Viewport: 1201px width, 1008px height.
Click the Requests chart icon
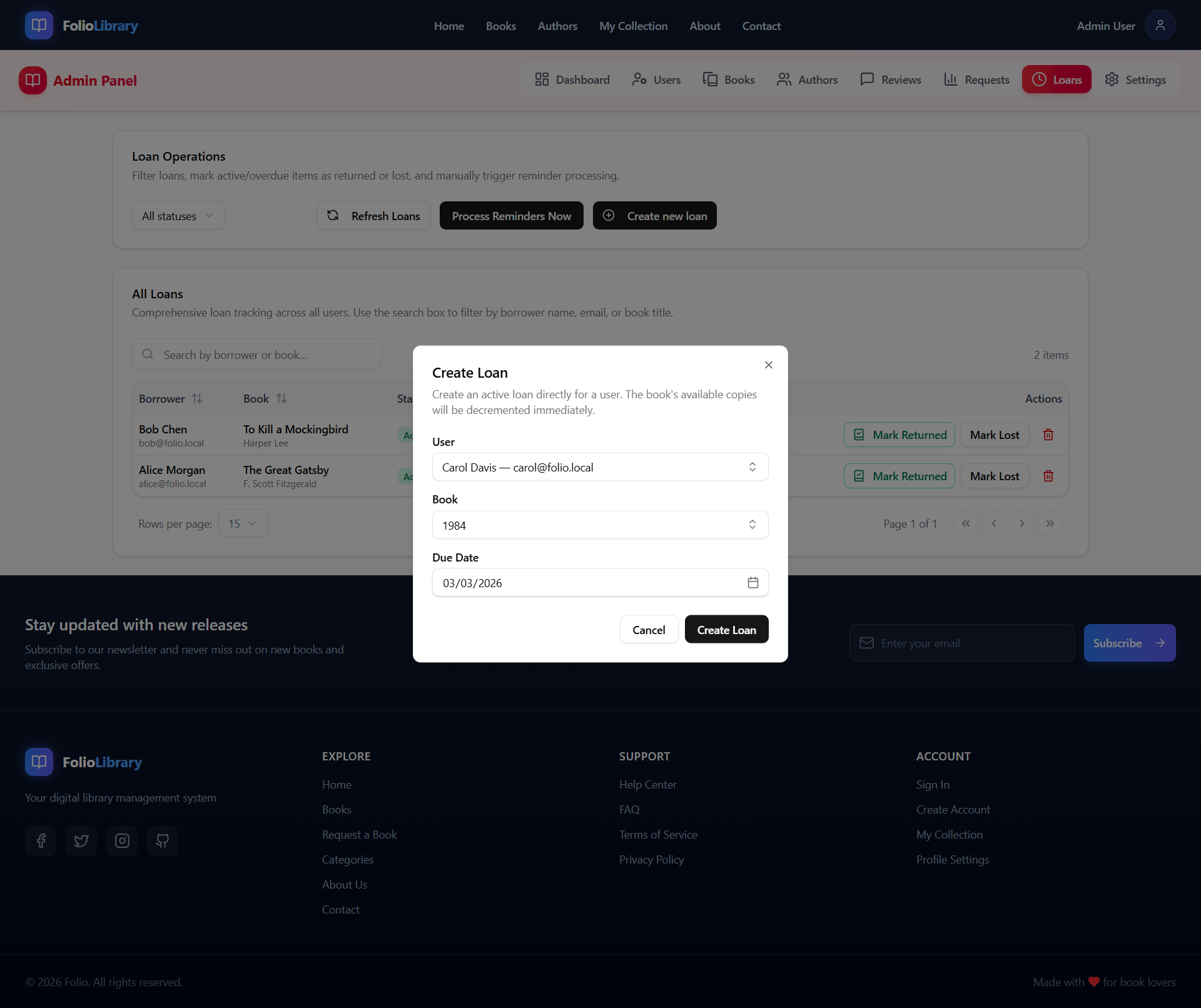tap(950, 79)
